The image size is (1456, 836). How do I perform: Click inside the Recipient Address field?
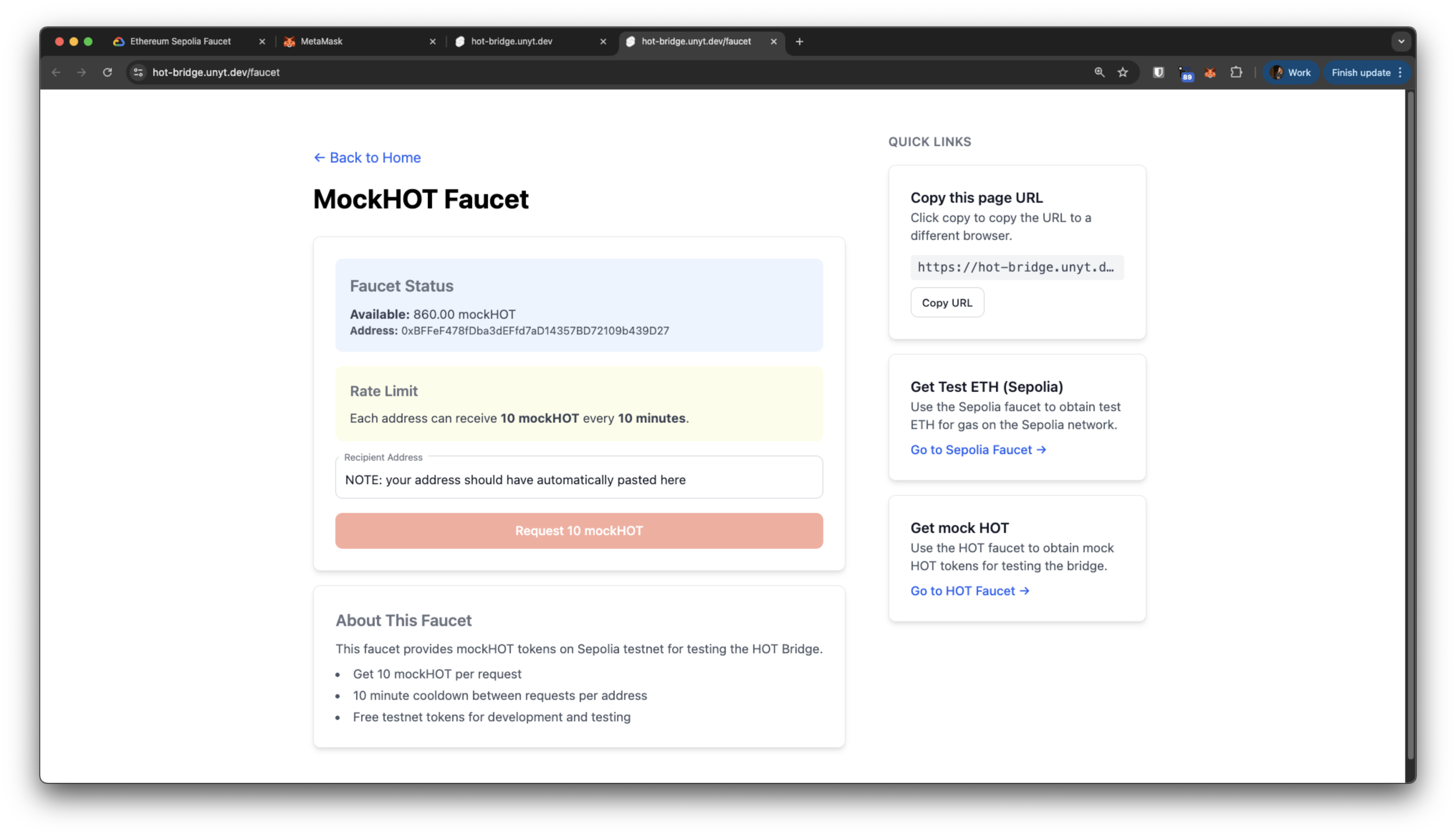tap(578, 480)
